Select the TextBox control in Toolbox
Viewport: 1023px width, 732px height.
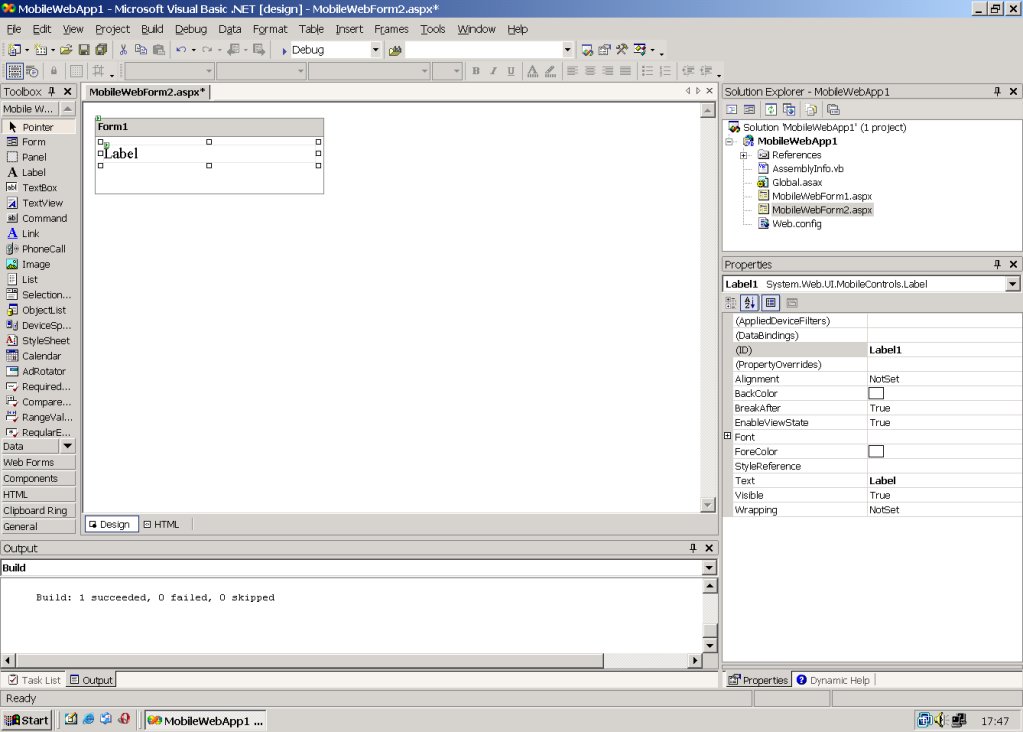click(39, 187)
